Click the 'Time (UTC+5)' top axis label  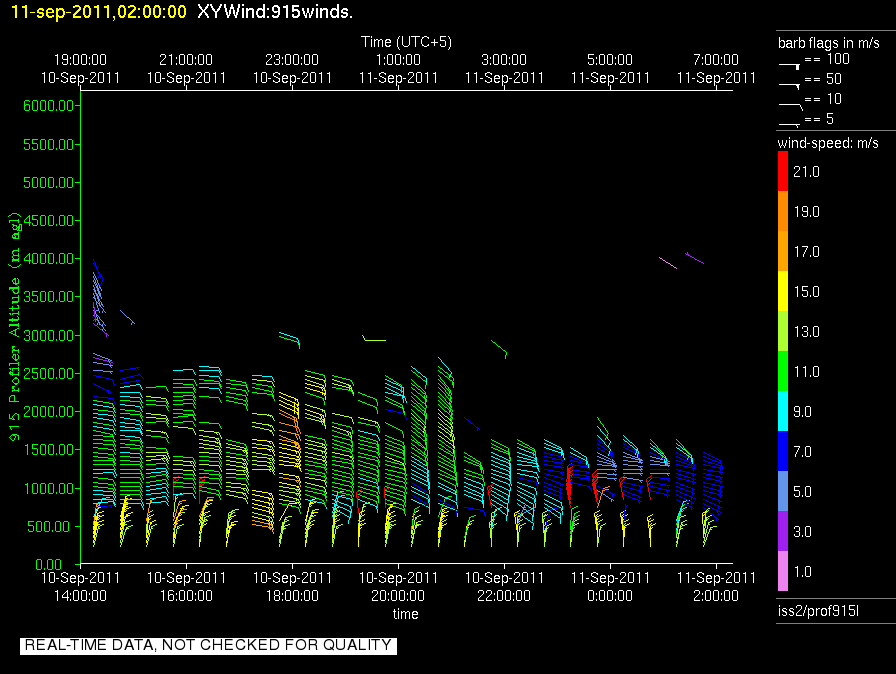click(406, 42)
